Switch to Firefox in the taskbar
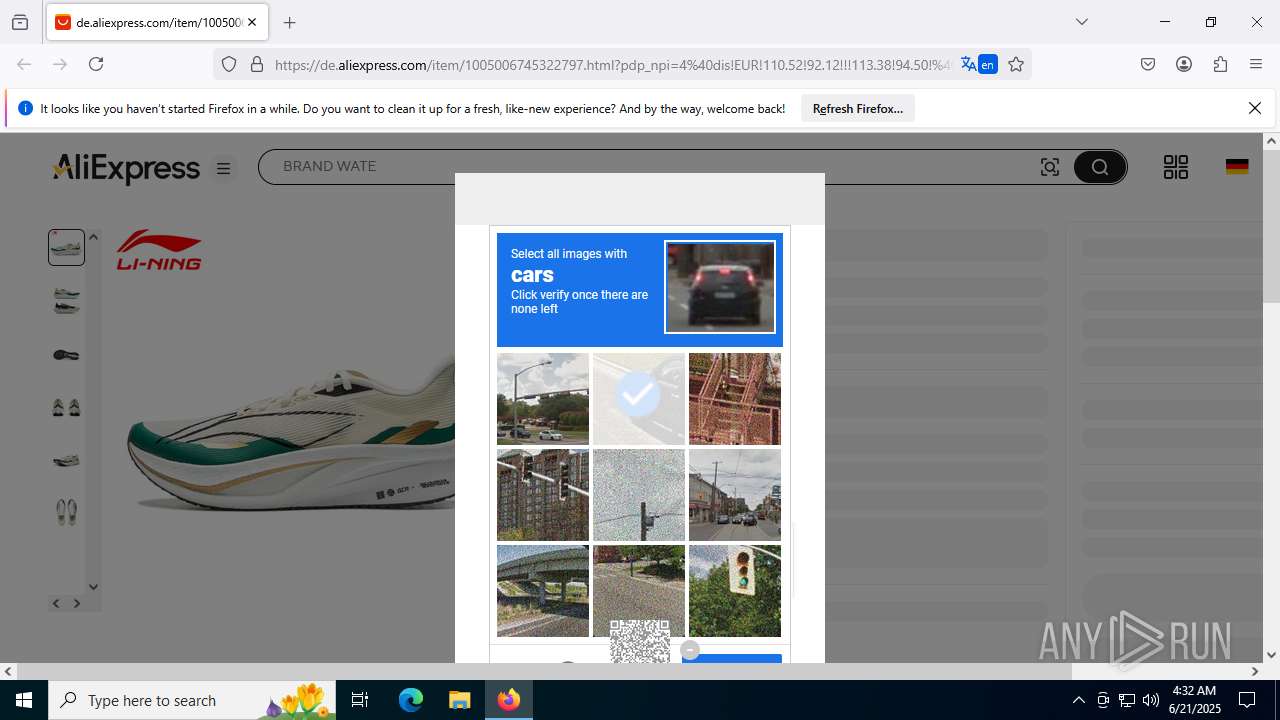This screenshot has height=720, width=1280. (509, 700)
